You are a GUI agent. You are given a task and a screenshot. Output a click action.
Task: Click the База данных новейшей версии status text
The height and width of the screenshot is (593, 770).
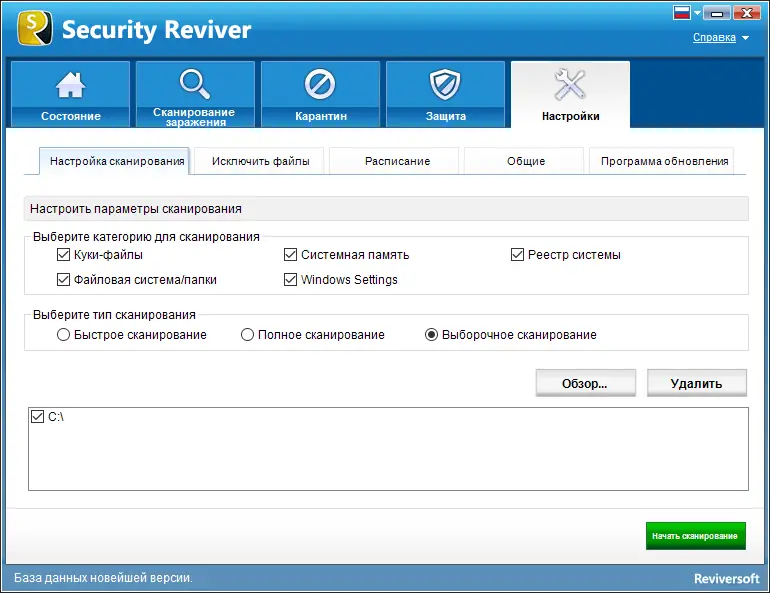pos(103,578)
